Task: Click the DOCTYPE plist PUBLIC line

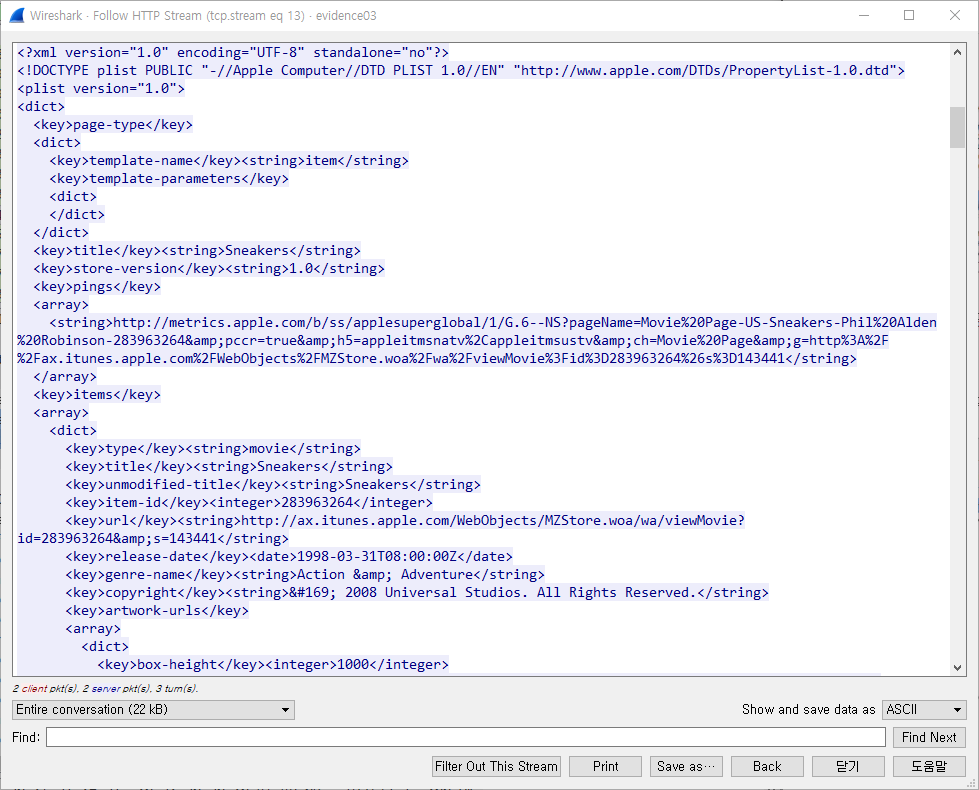Action: pos(461,71)
